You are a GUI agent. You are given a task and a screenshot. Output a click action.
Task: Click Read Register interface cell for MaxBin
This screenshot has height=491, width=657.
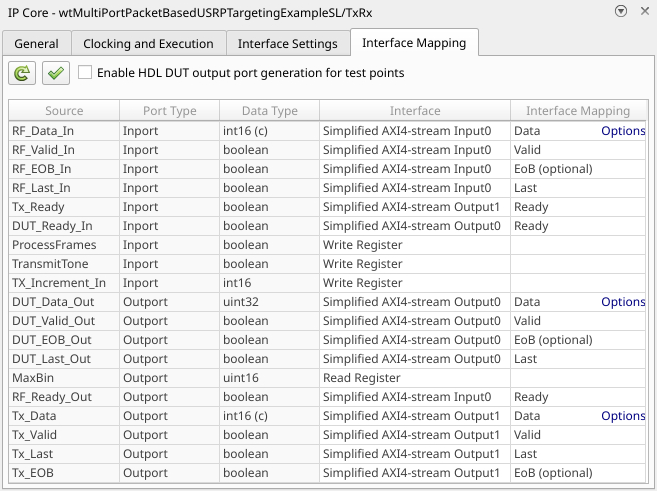415,378
